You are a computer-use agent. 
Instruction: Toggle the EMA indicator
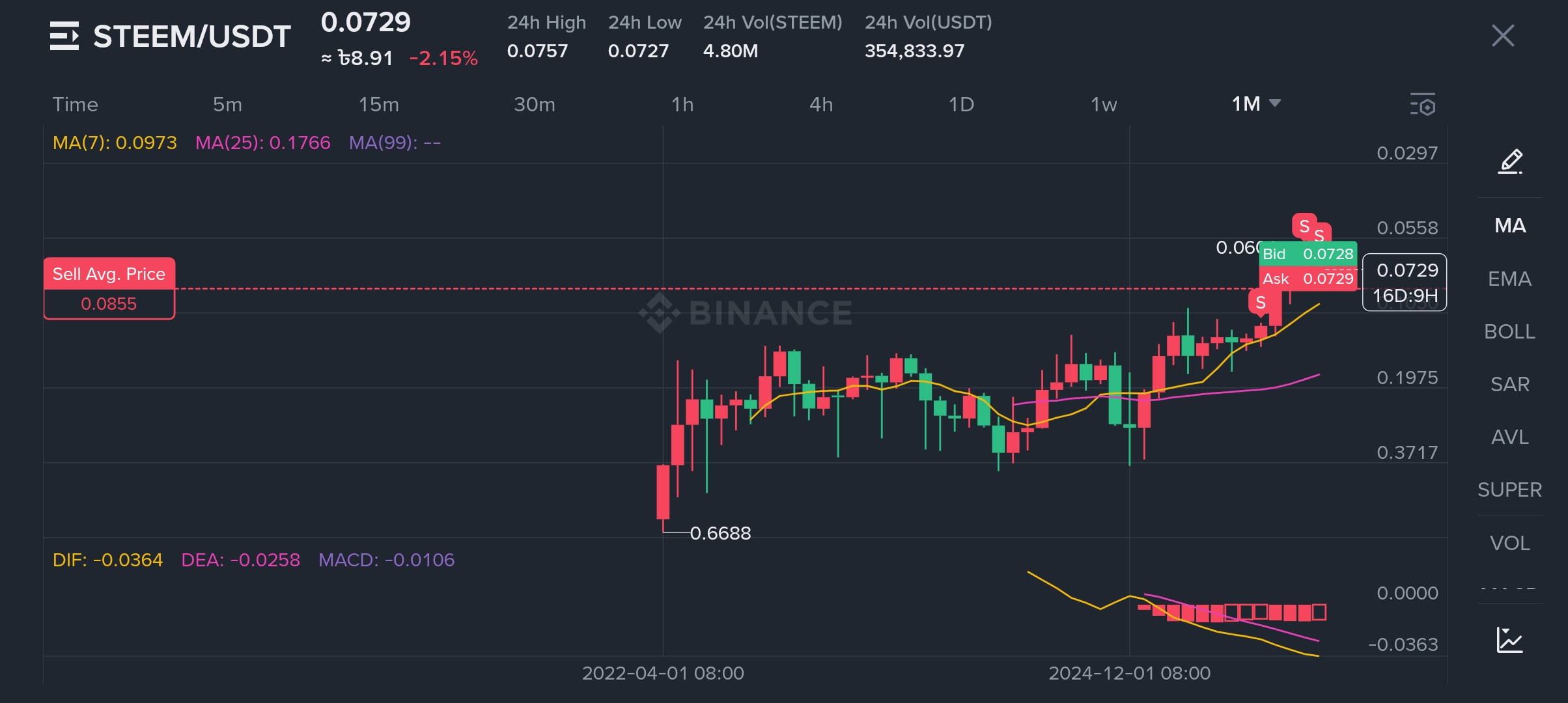(x=1509, y=279)
